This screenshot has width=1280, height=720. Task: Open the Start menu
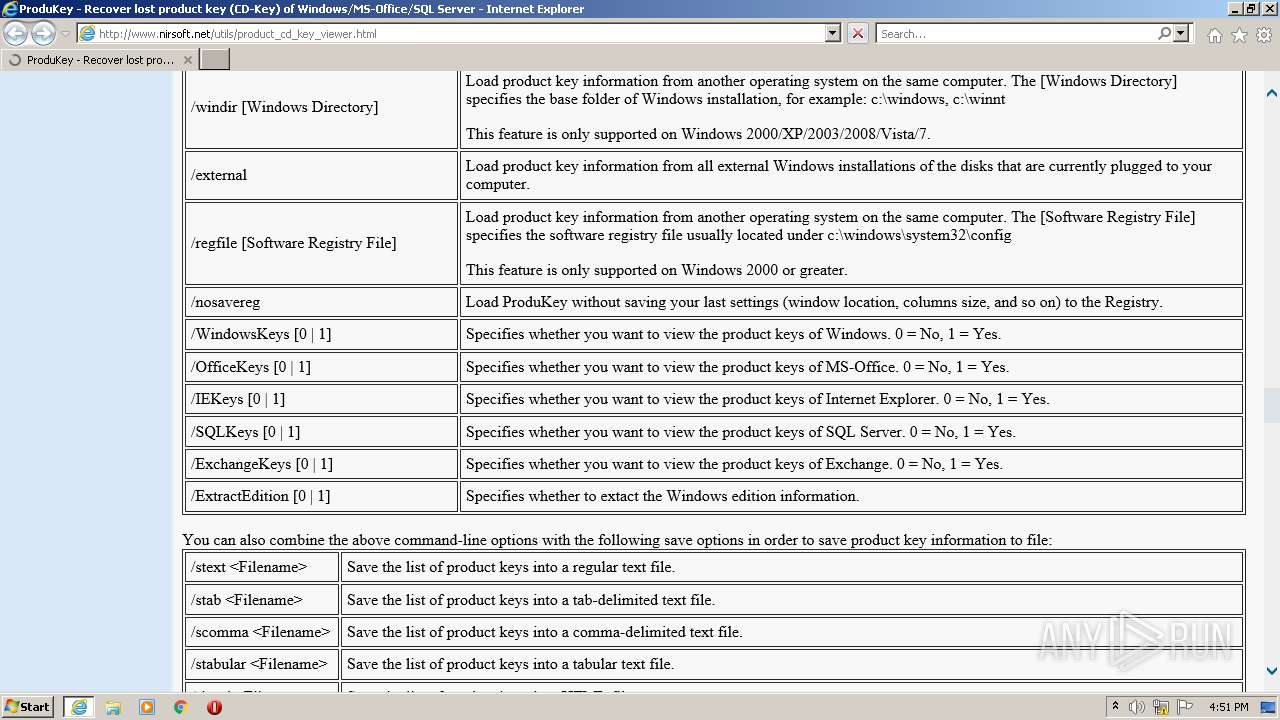tap(27, 706)
